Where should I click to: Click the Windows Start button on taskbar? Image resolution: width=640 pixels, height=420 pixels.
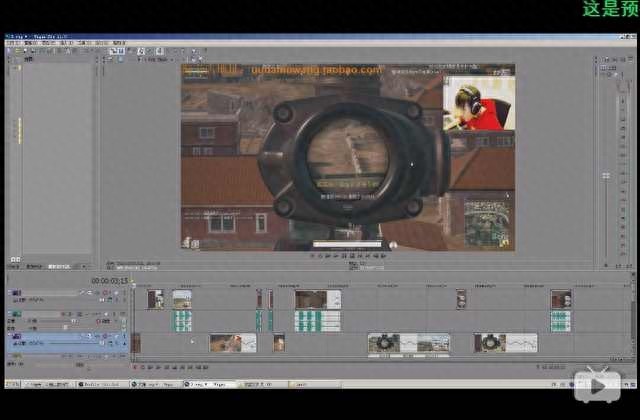(x=14, y=384)
